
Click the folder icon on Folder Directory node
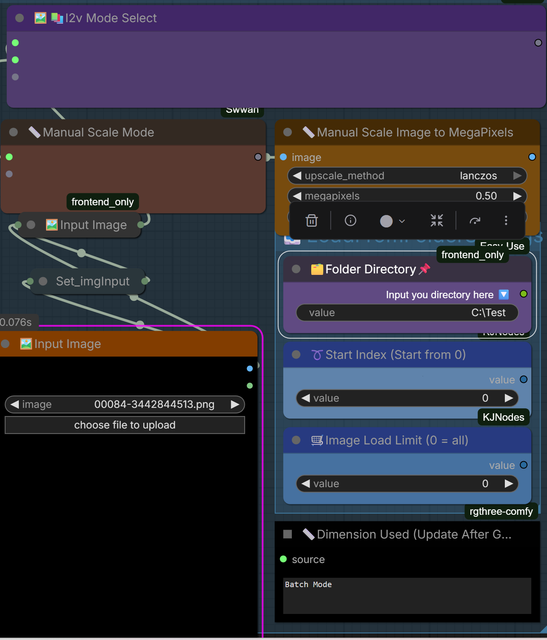pos(317,269)
